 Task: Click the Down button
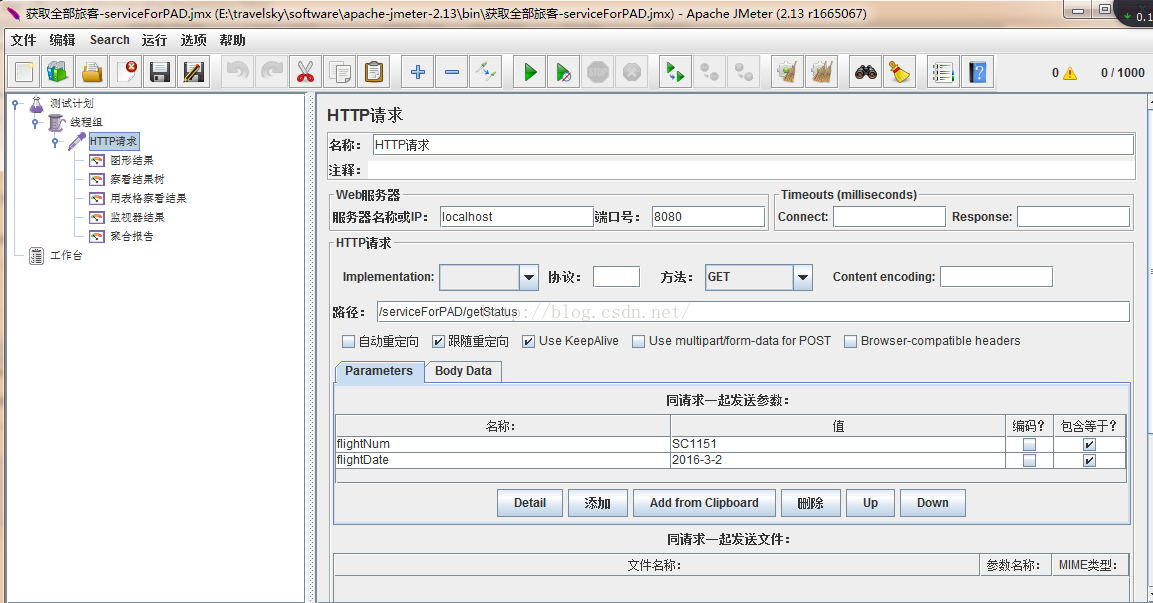click(x=932, y=503)
